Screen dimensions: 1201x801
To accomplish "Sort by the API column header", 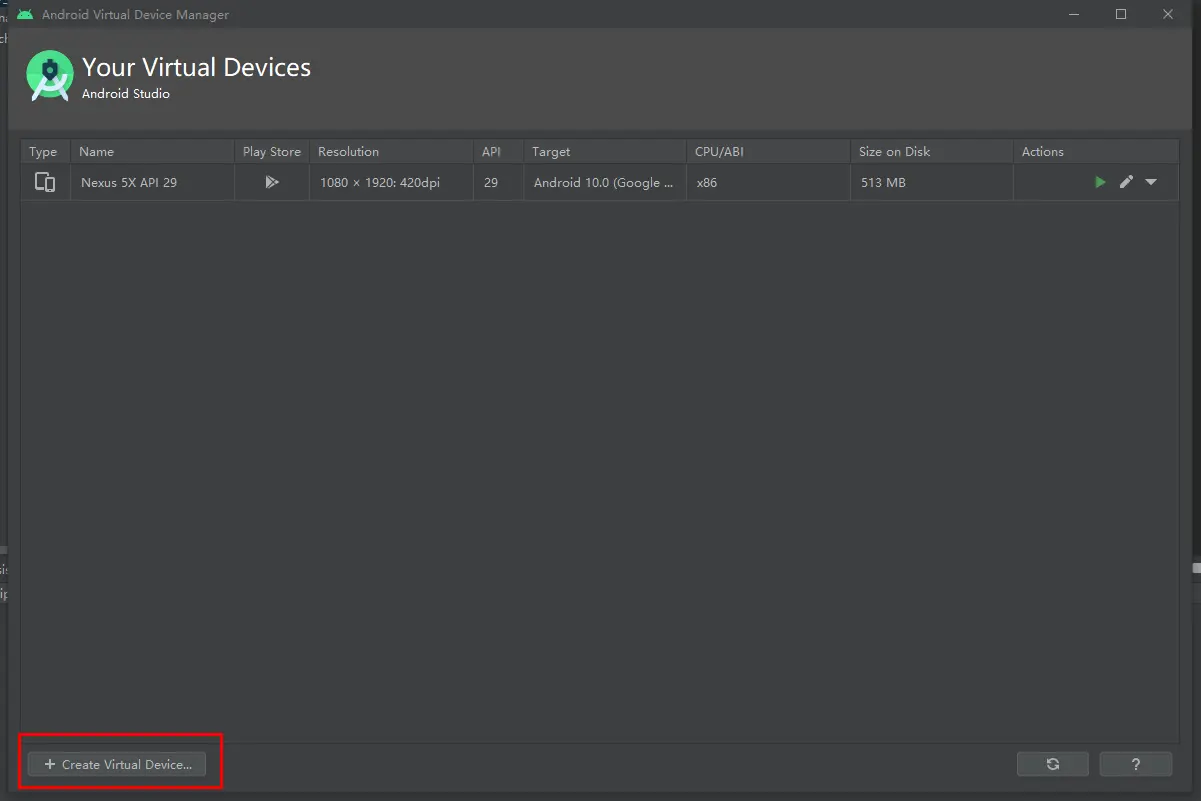I will [498, 152].
